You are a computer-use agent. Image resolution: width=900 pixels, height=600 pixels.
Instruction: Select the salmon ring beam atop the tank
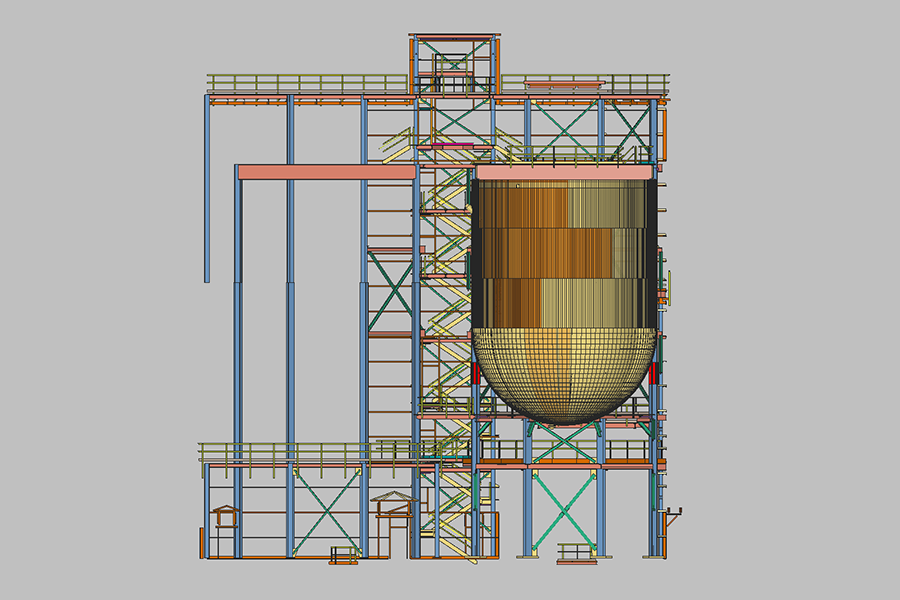click(565, 172)
